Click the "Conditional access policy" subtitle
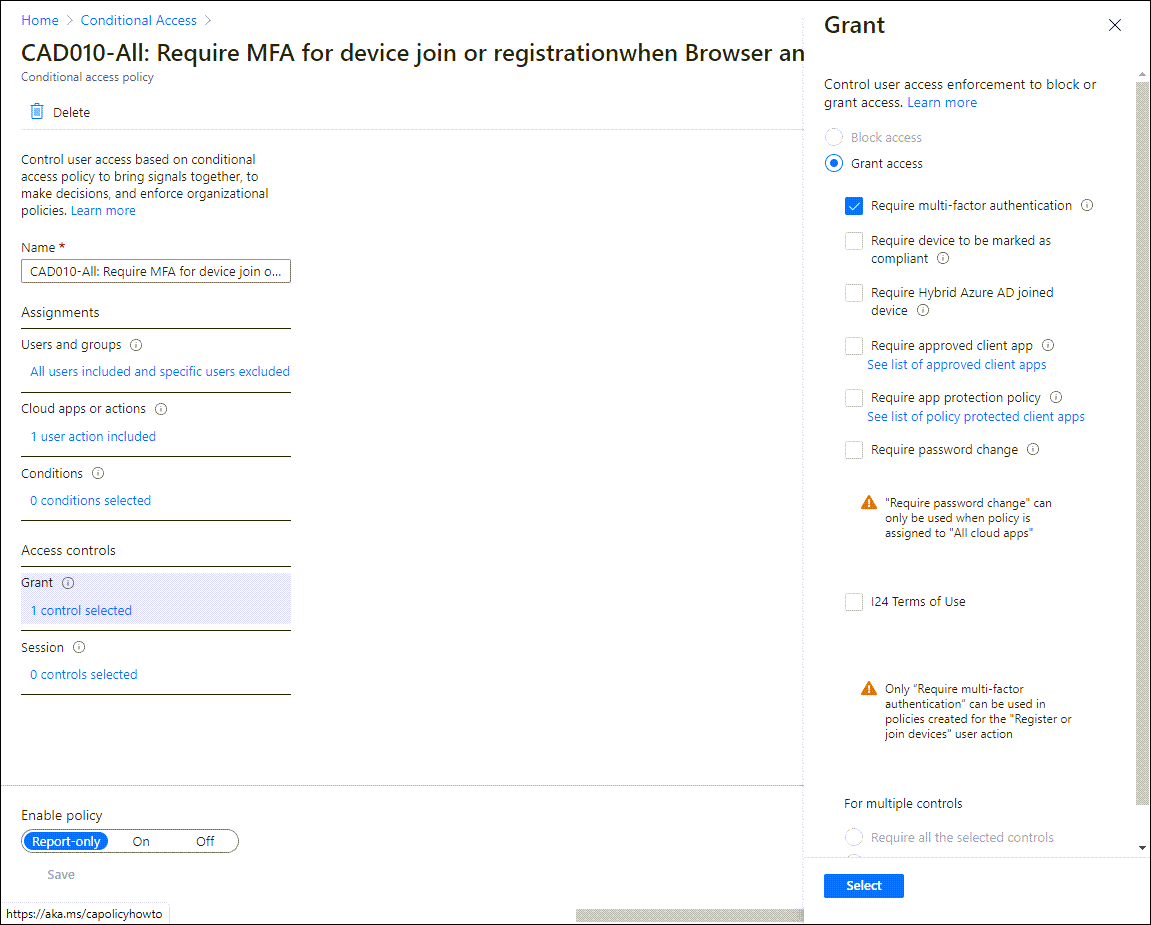The width and height of the screenshot is (1151, 925). pos(87,77)
